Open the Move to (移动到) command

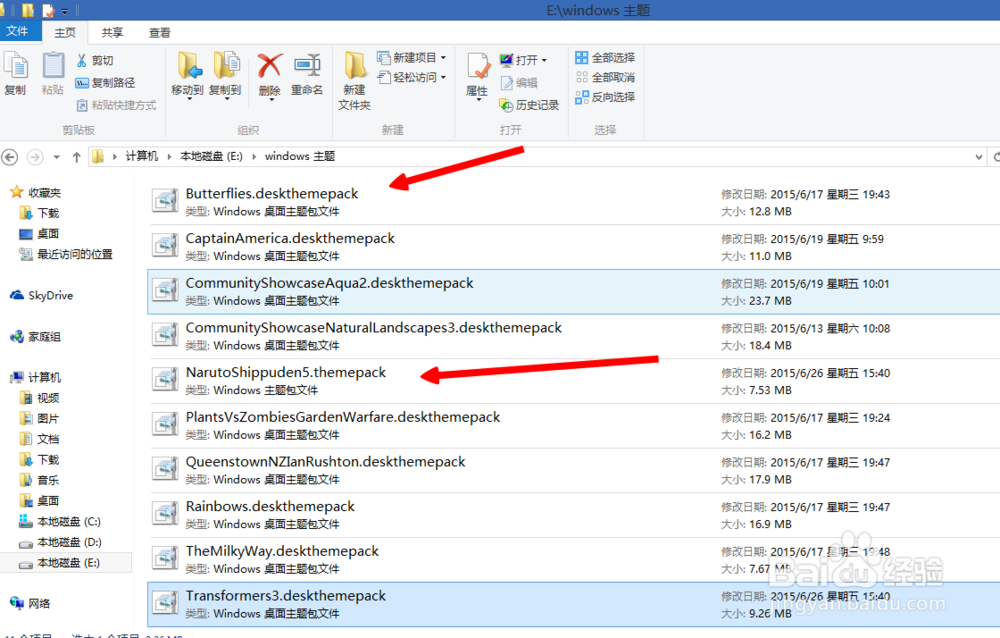(x=188, y=74)
